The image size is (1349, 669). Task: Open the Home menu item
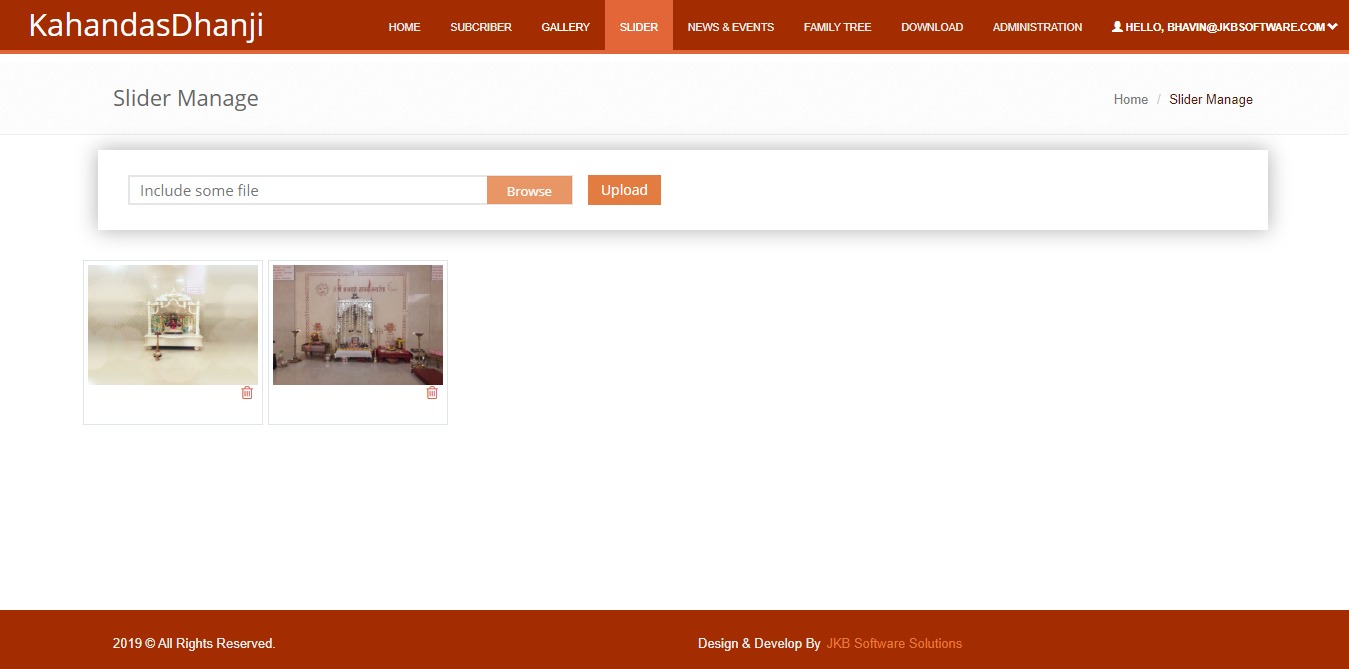pos(404,27)
